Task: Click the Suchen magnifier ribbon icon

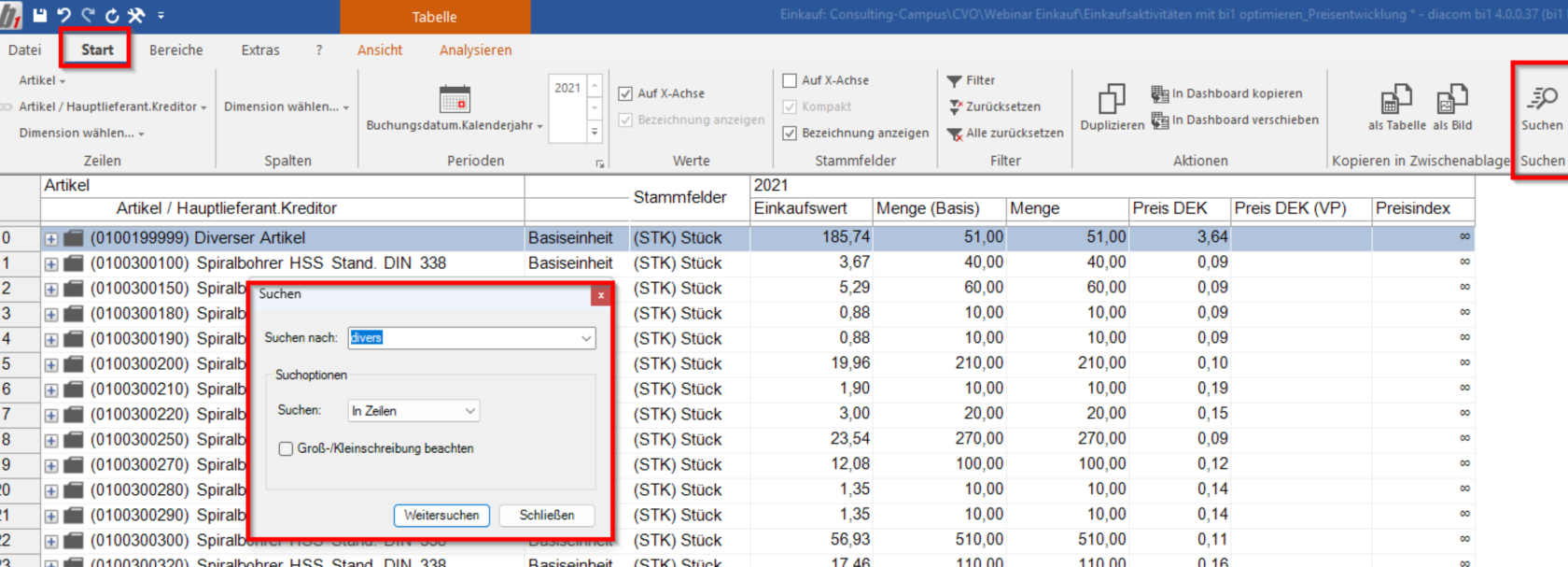Action: pyautogui.click(x=1542, y=97)
